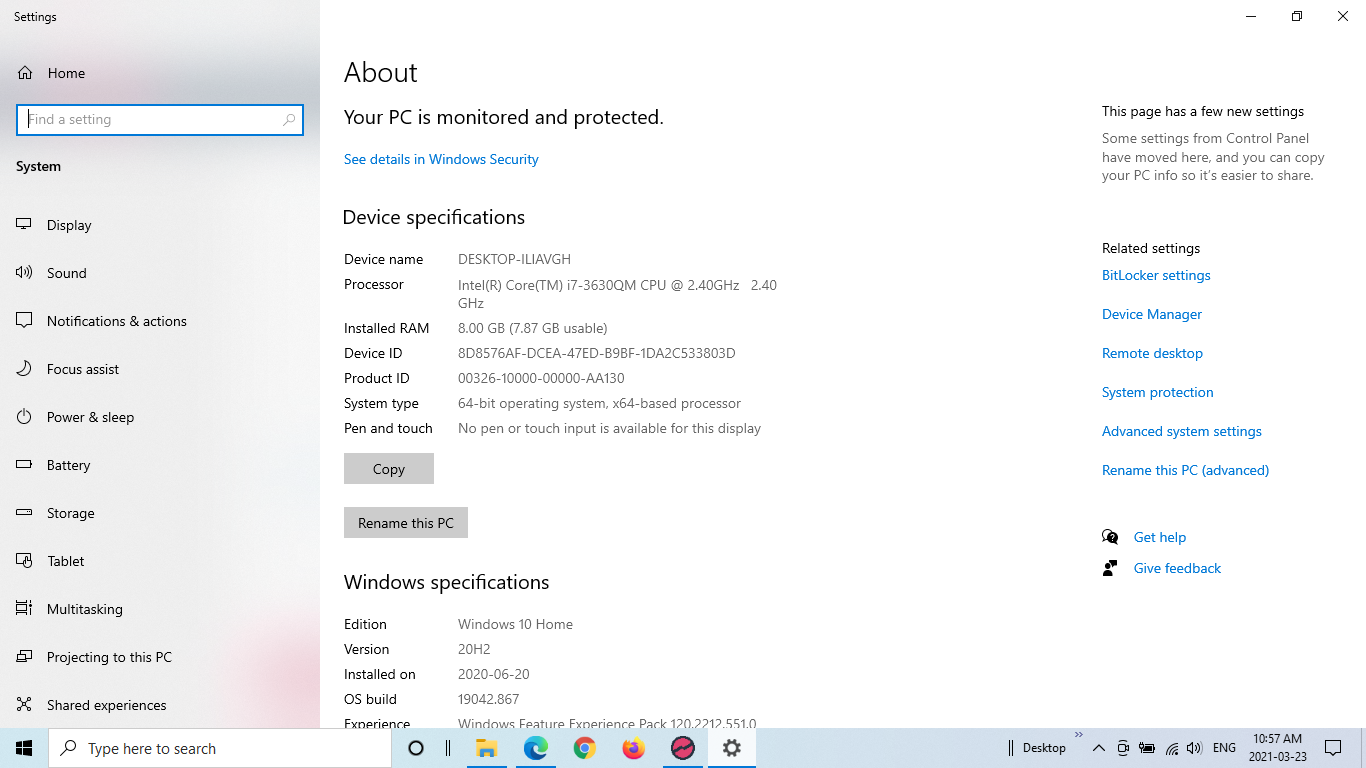Open the taskbar clock and date

pos(1277,748)
